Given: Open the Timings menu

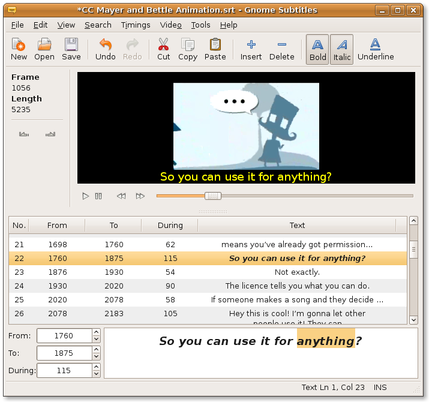Looking at the screenshot, I should coord(135,25).
